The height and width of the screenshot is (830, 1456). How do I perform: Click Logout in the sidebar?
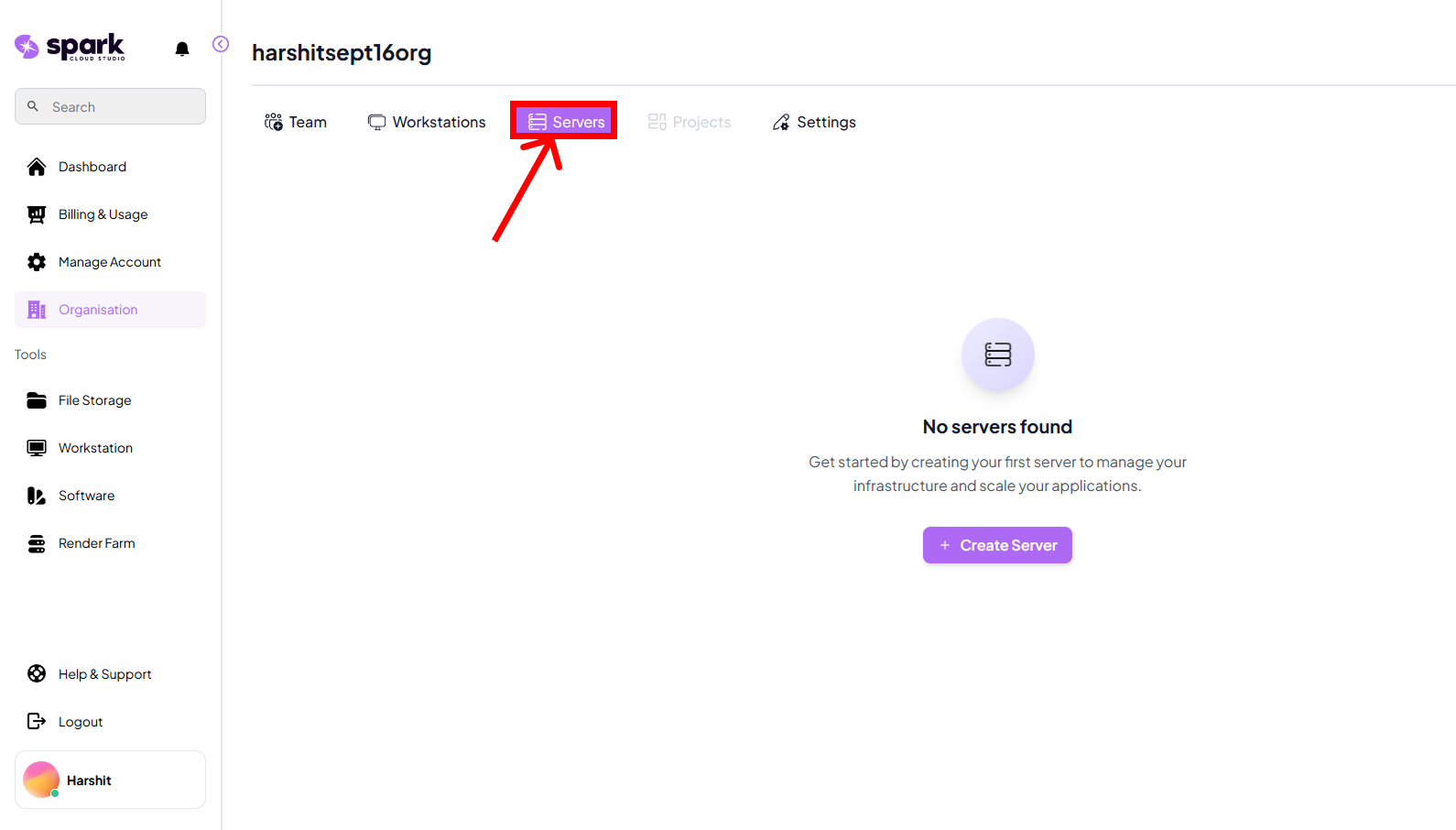tap(80, 722)
